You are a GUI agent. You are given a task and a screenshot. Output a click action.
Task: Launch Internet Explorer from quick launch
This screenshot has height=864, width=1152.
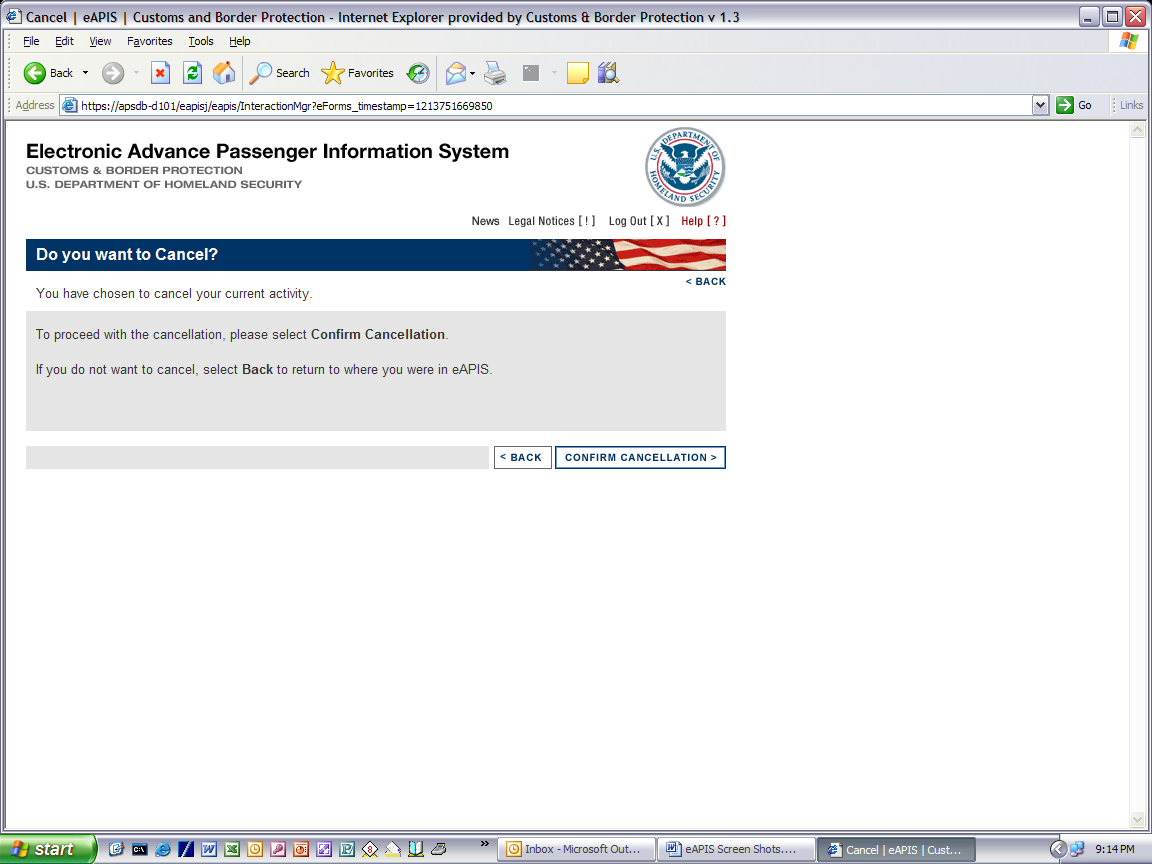163,849
